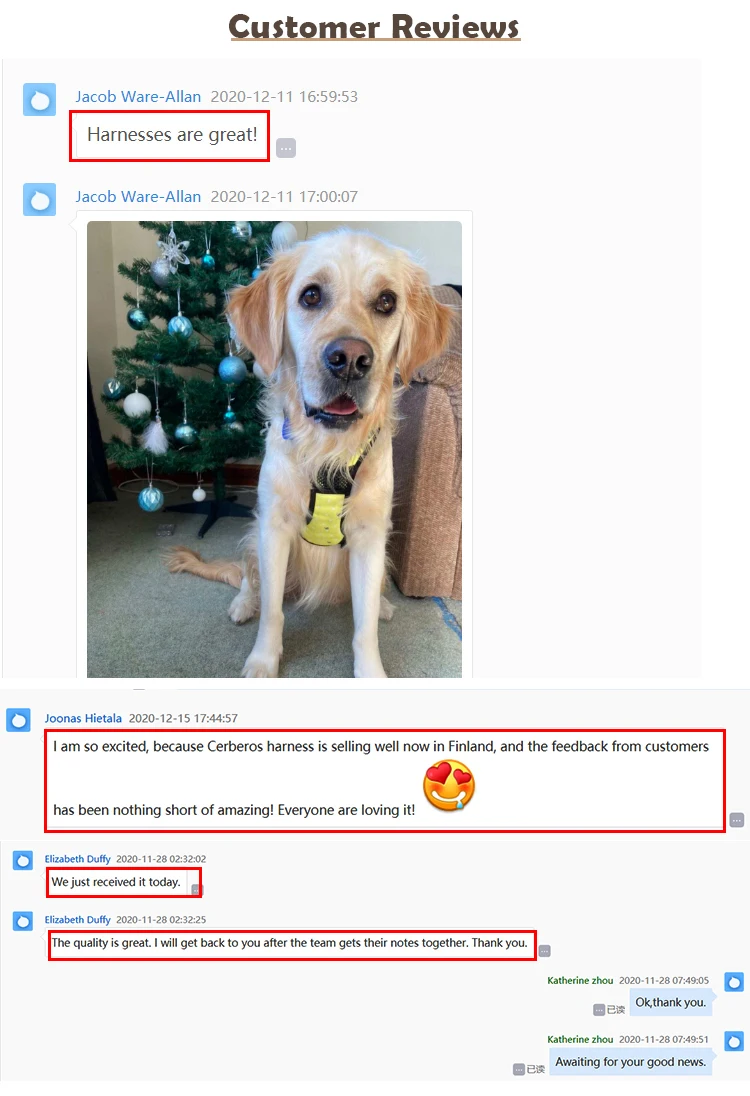Click Jacob Ware-Allan's avatar beside first message

coord(39,100)
